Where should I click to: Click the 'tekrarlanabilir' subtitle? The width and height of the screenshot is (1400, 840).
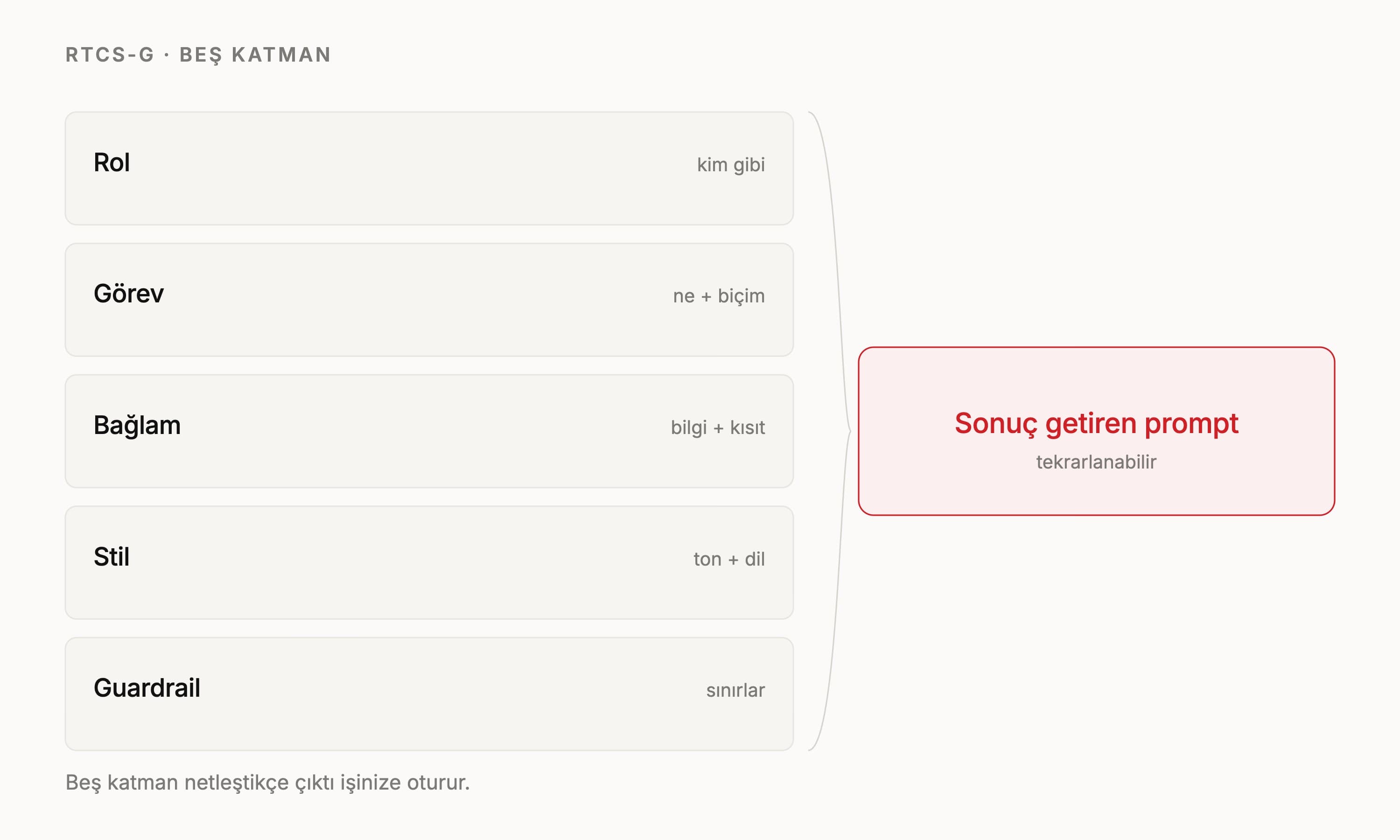pyautogui.click(x=1096, y=462)
